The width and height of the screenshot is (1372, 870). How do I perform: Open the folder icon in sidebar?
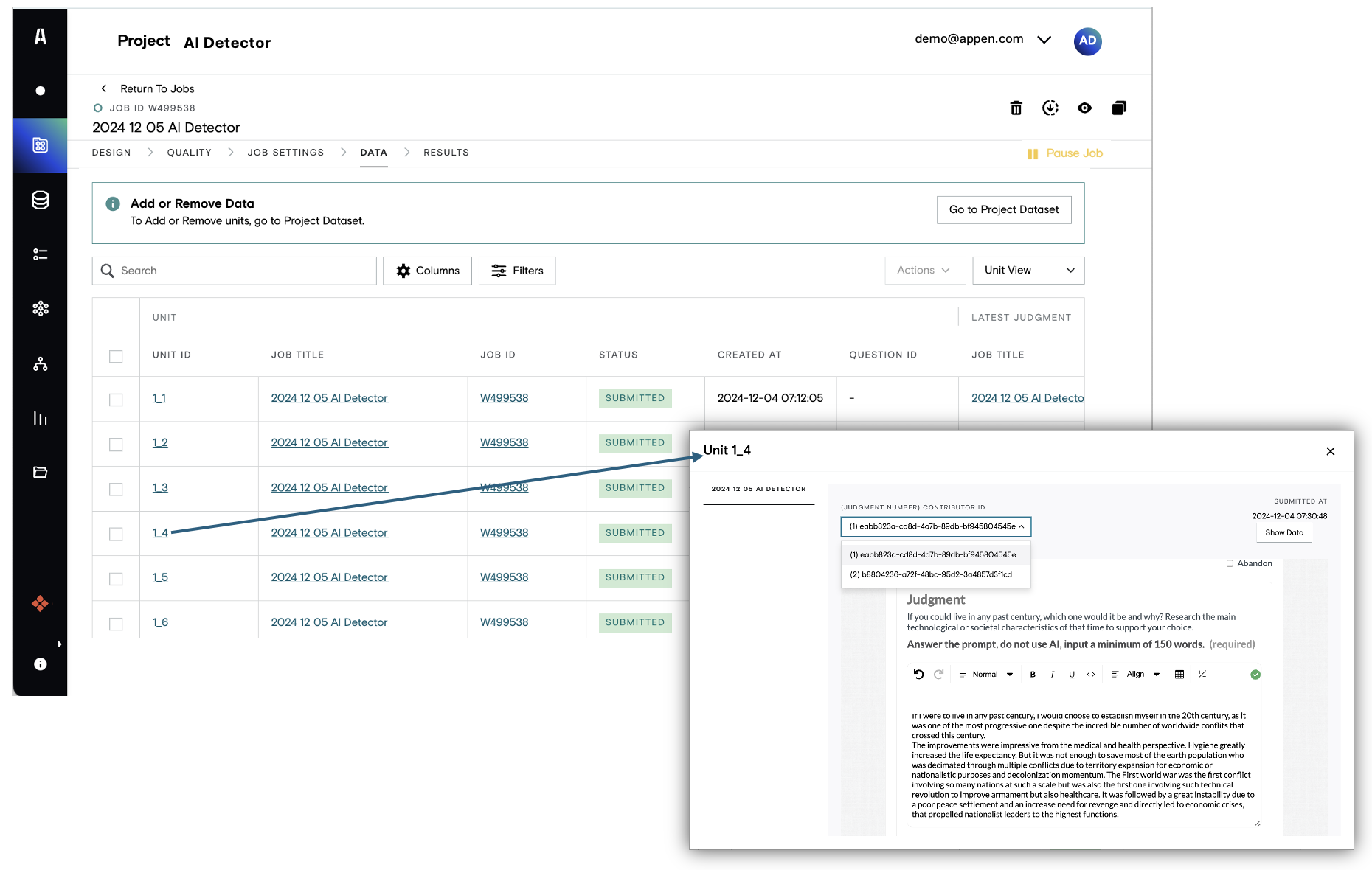(x=41, y=473)
